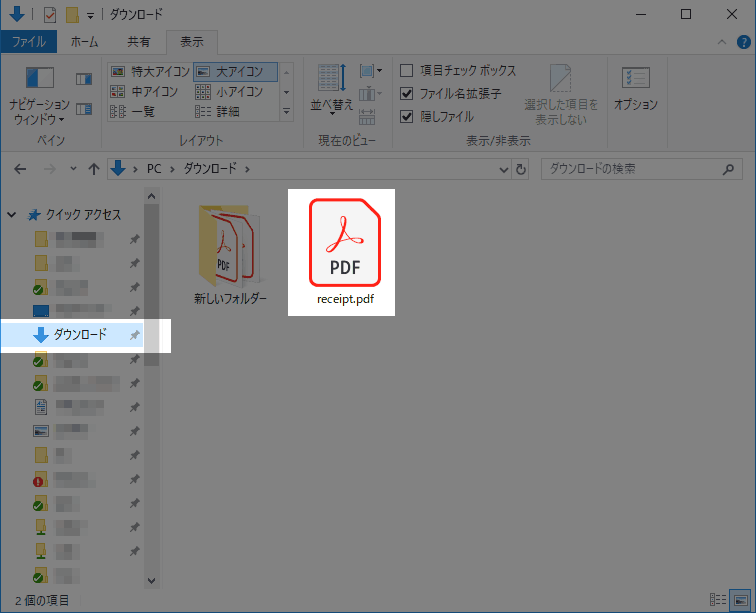Click the new folder quick access icon
The height and width of the screenshot is (613, 756).
pyautogui.click(x=72, y=15)
